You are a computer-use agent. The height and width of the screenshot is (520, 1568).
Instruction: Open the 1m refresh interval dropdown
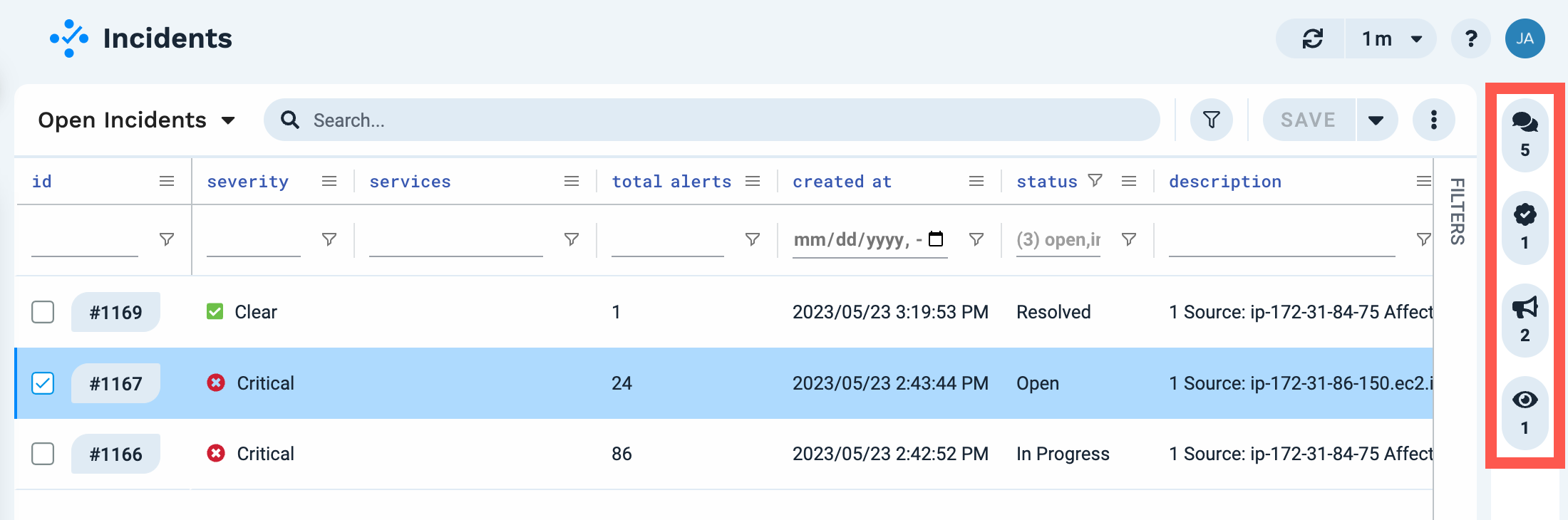(1391, 38)
